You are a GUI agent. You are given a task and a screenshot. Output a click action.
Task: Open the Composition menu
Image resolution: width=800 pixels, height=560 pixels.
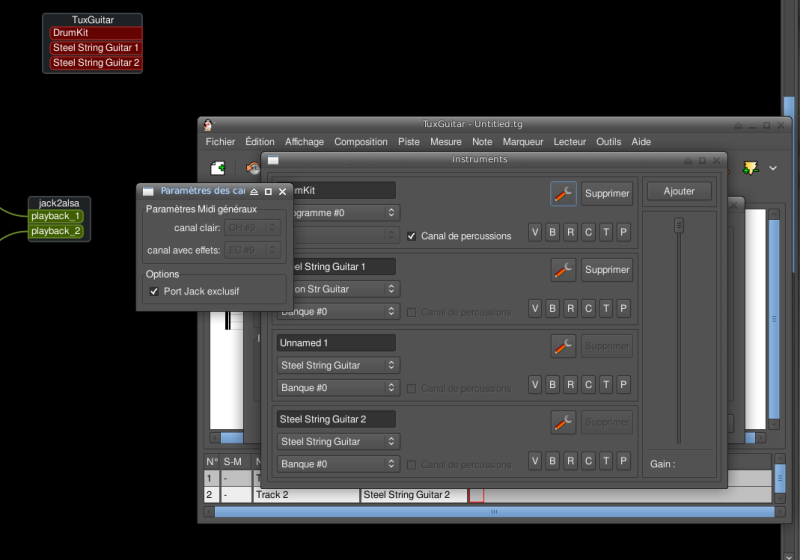(361, 142)
